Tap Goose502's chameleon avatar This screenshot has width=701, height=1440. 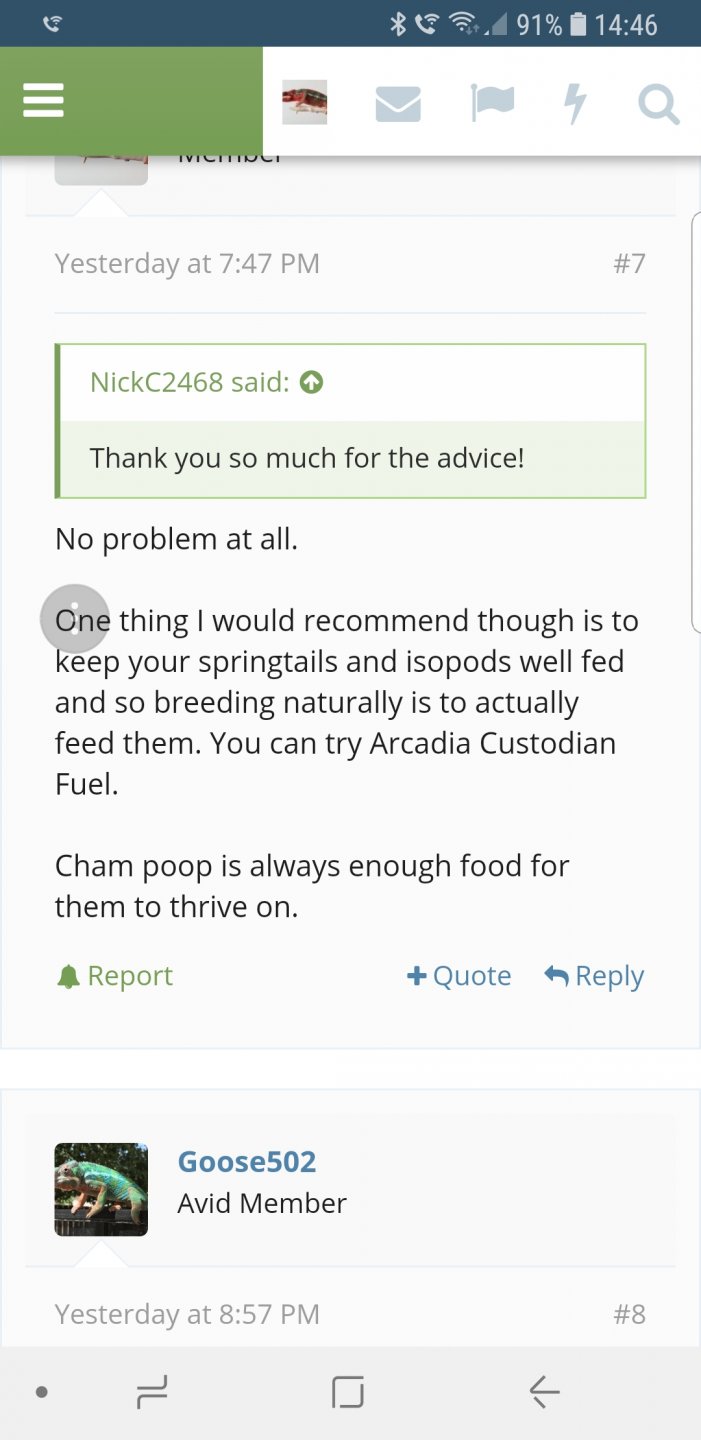tap(101, 1189)
